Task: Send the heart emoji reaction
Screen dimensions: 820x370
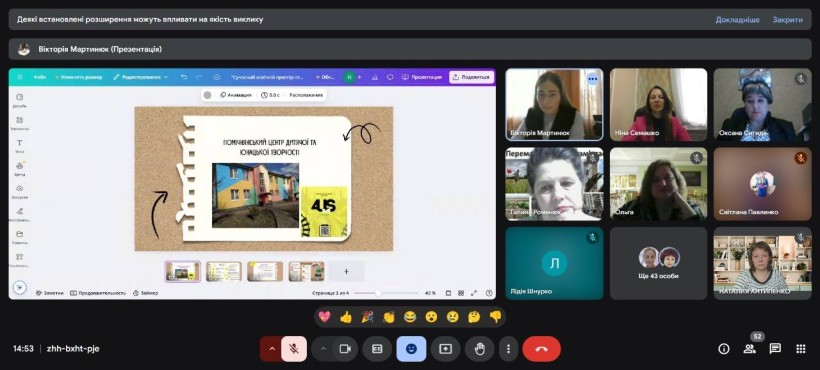Action: click(x=324, y=317)
